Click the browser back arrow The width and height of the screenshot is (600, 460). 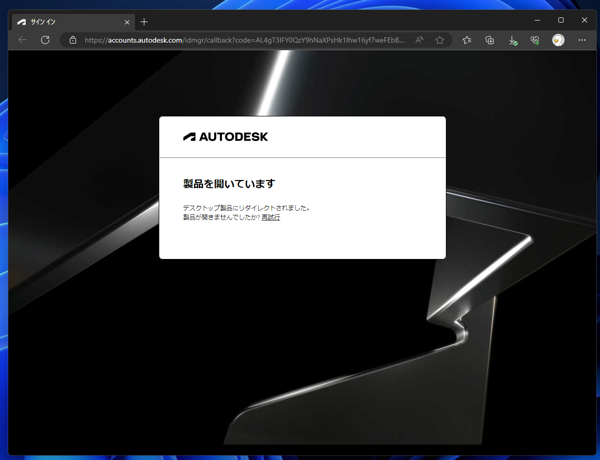(x=23, y=40)
